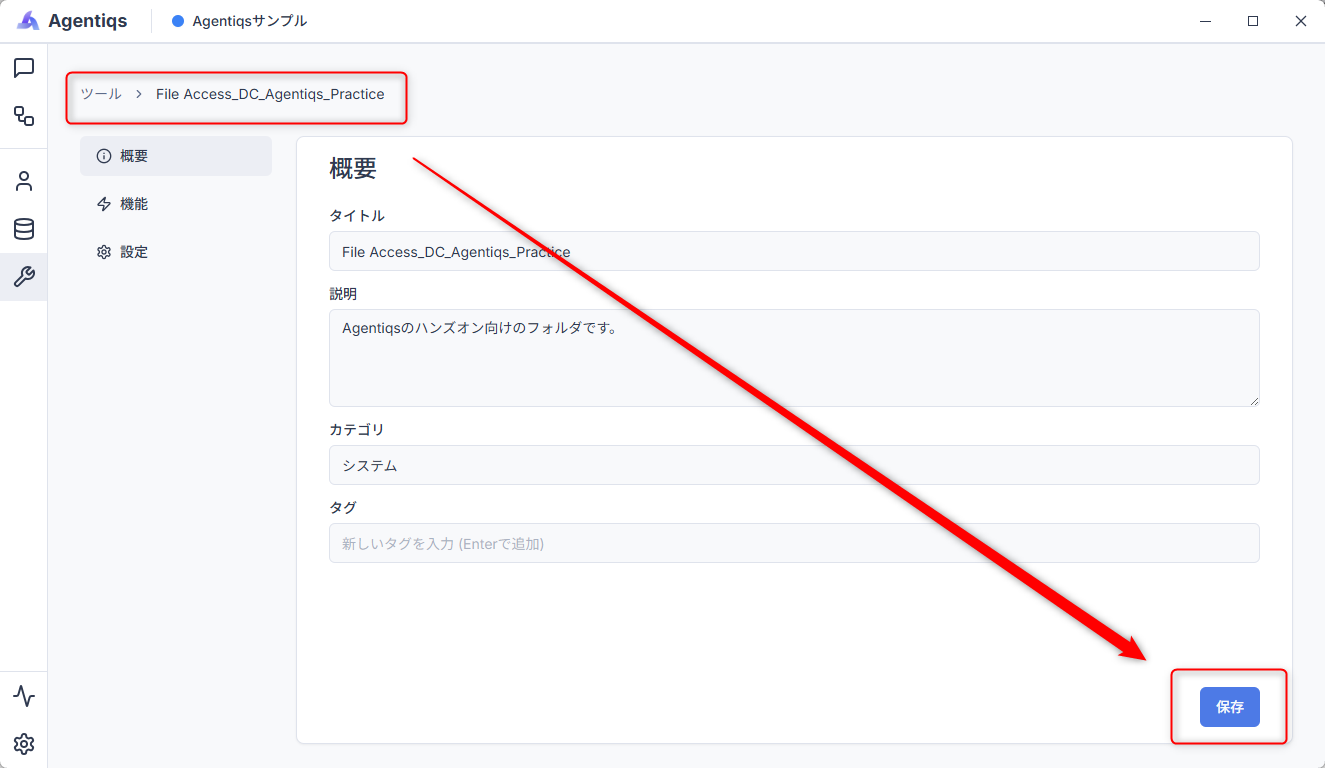
Task: Click the breadcrumb File Access_DC_Agentiqs_Practice
Action: pyautogui.click(x=270, y=94)
